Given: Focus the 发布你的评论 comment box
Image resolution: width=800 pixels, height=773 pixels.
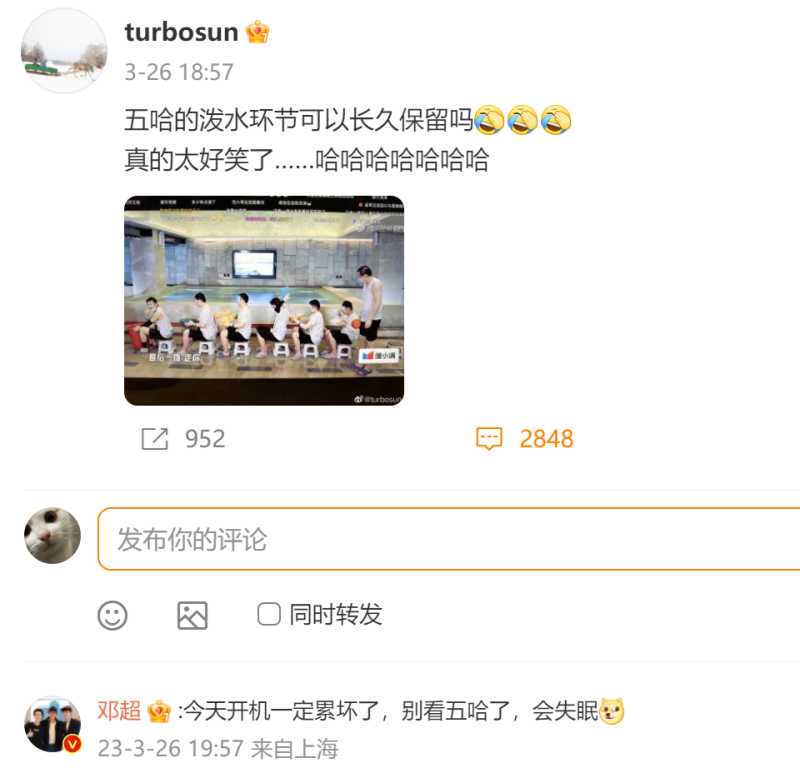Looking at the screenshot, I should click(x=449, y=539).
